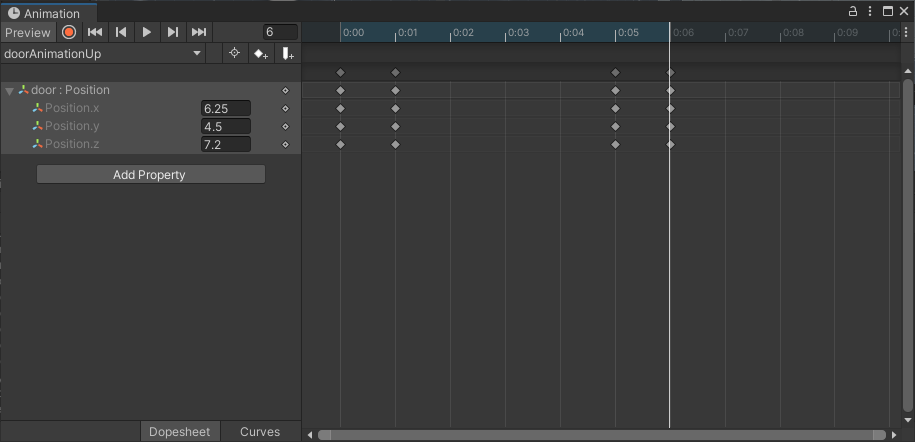This screenshot has width=915, height=442.
Task: Click the Add Property button
Action: click(x=150, y=175)
